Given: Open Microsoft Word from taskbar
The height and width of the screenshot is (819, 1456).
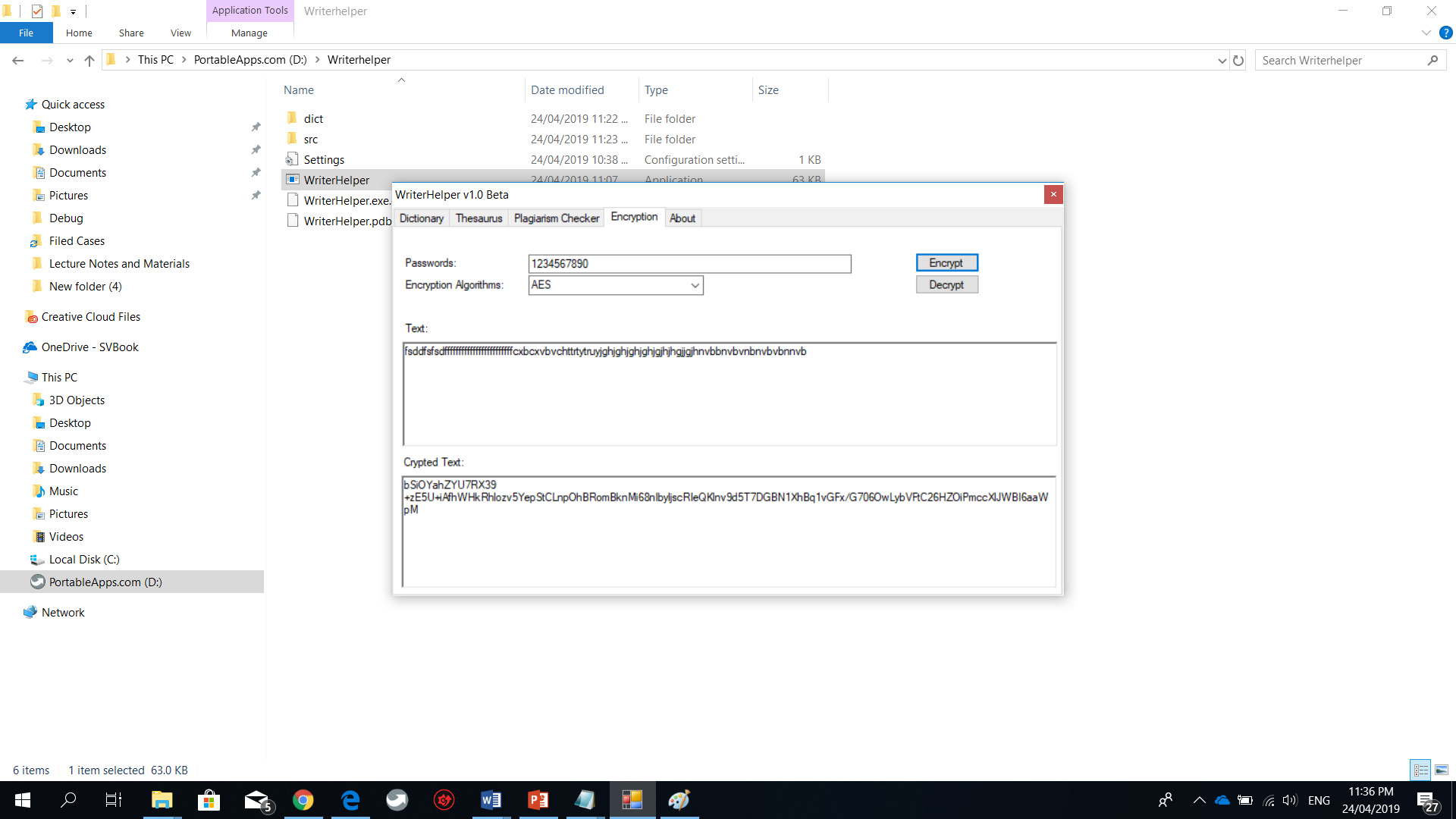Looking at the screenshot, I should tap(491, 800).
